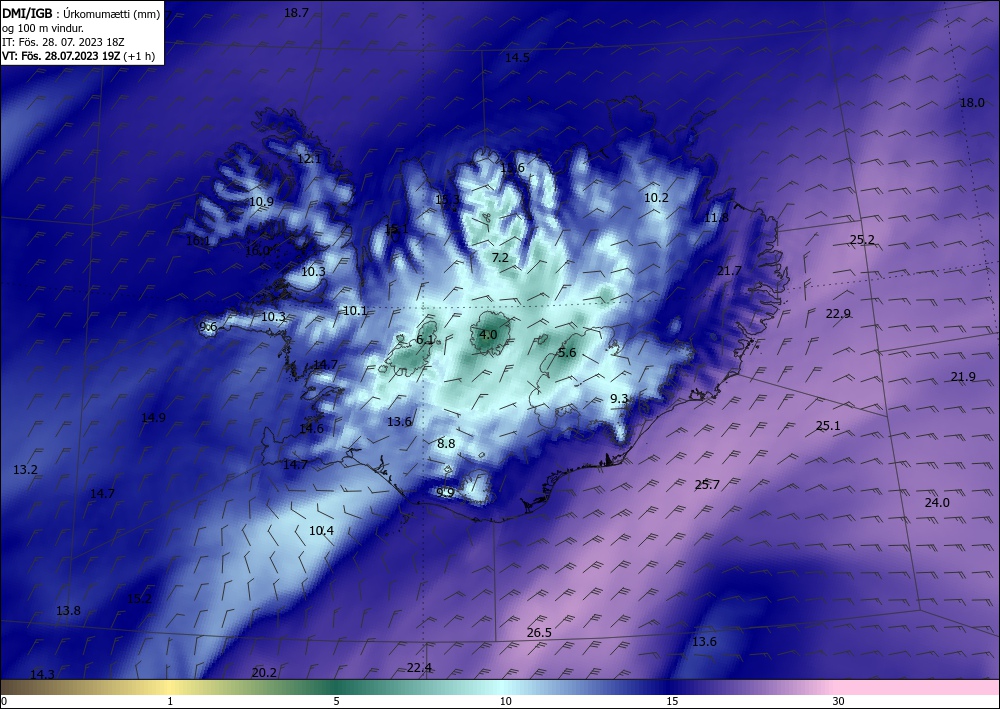Click the 14.6 value on Reykjanes
The height and width of the screenshot is (709, 1000).
[311, 428]
